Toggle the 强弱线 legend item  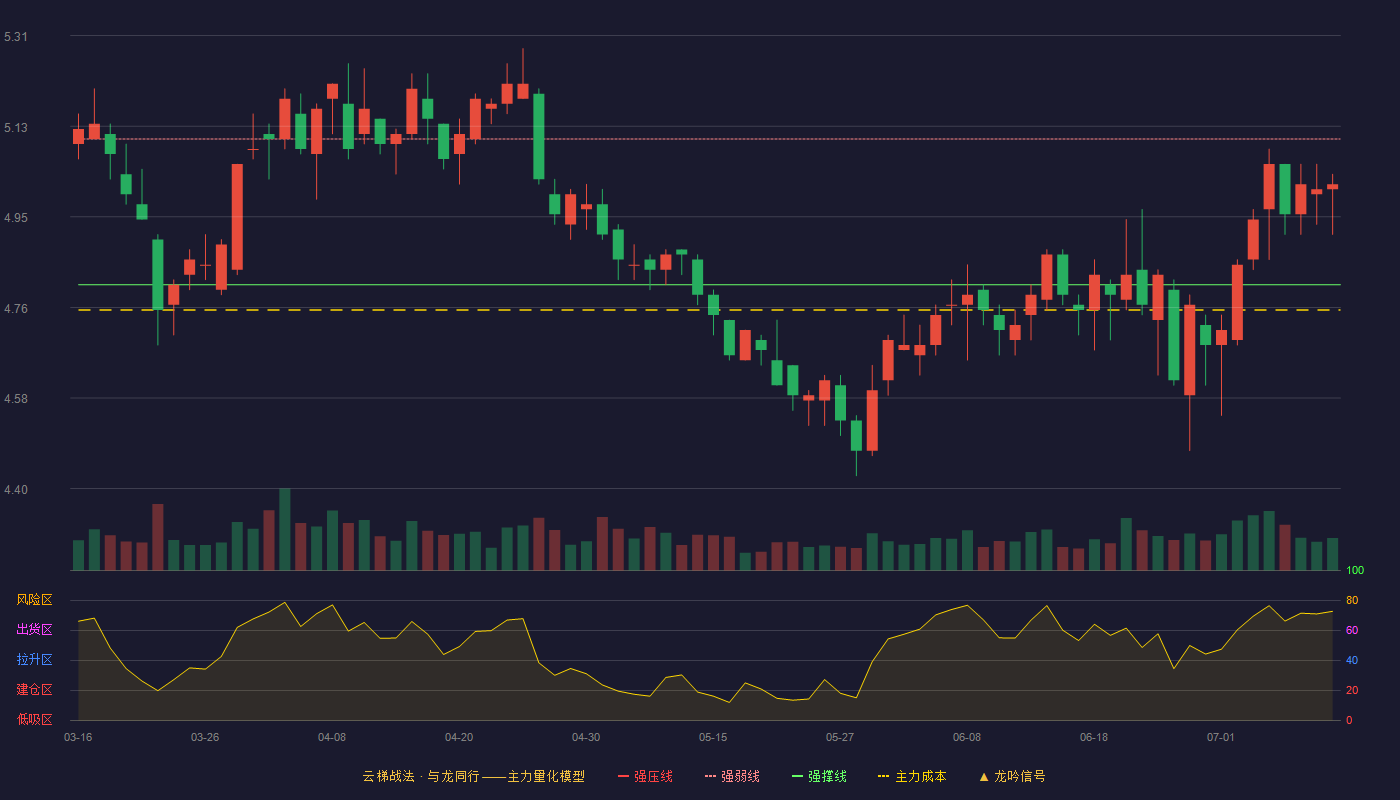732,776
